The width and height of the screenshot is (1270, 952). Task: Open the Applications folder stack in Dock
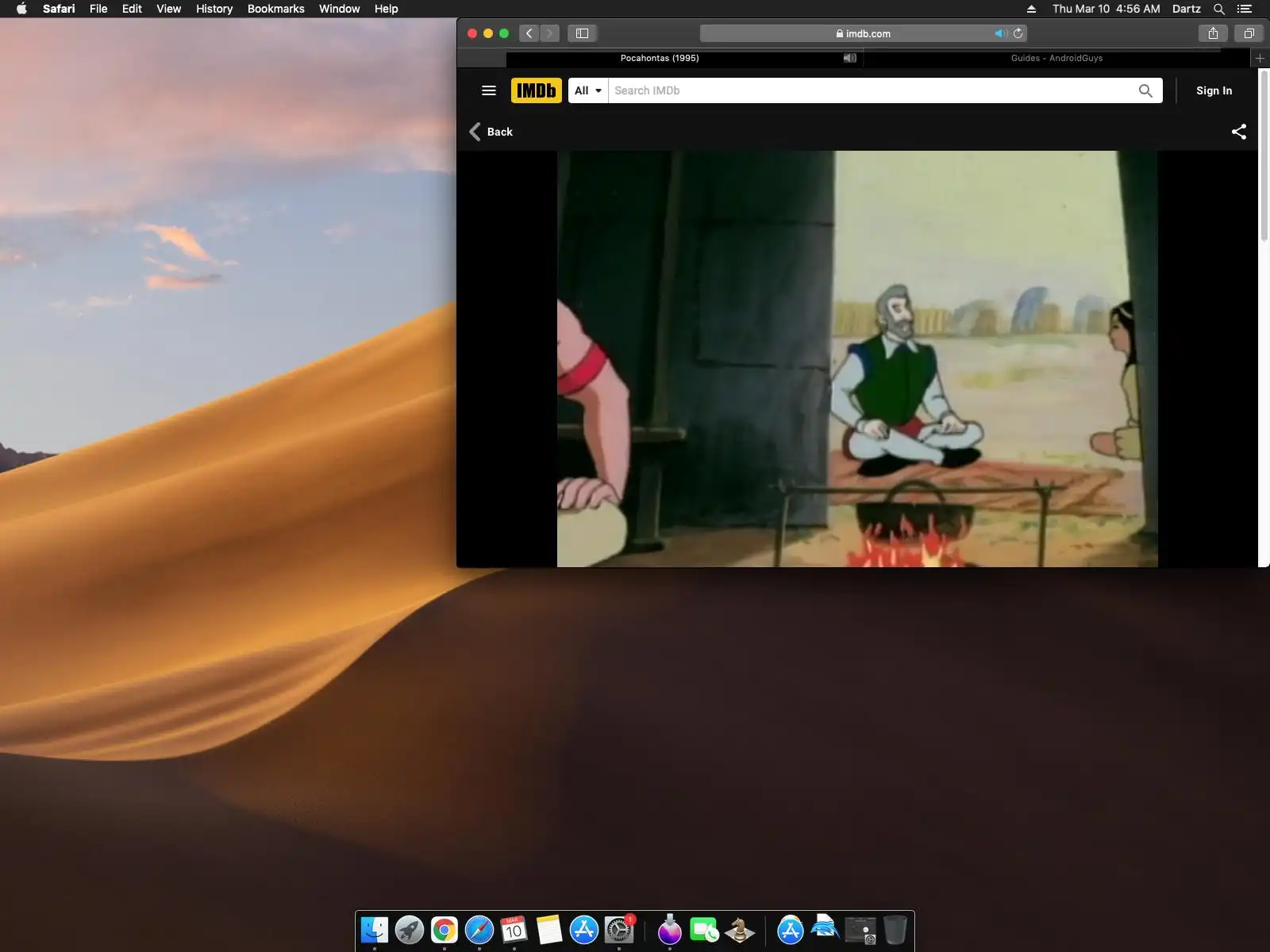point(791,929)
